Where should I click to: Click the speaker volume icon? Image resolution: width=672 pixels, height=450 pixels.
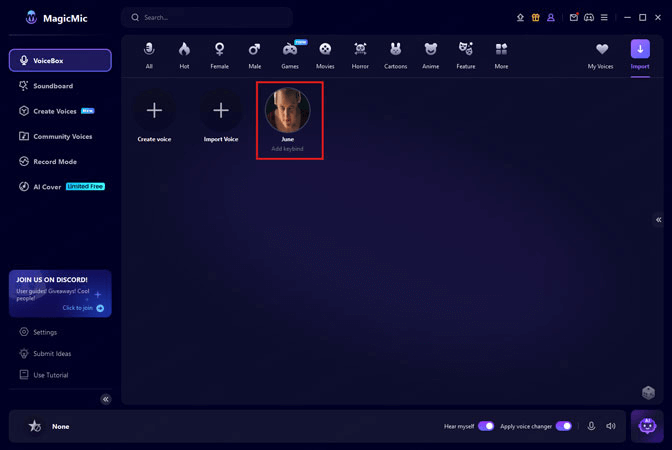[x=611, y=426]
